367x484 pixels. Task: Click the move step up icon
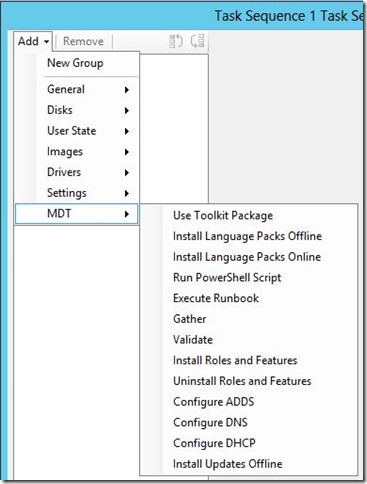click(x=176, y=41)
